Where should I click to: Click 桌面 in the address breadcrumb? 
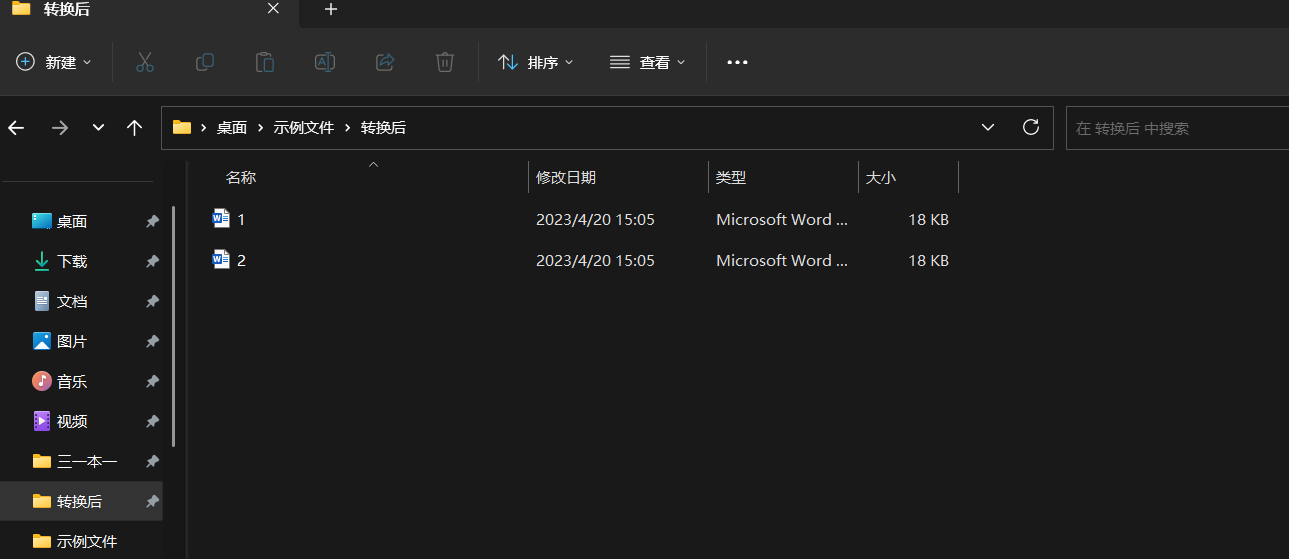tap(232, 128)
